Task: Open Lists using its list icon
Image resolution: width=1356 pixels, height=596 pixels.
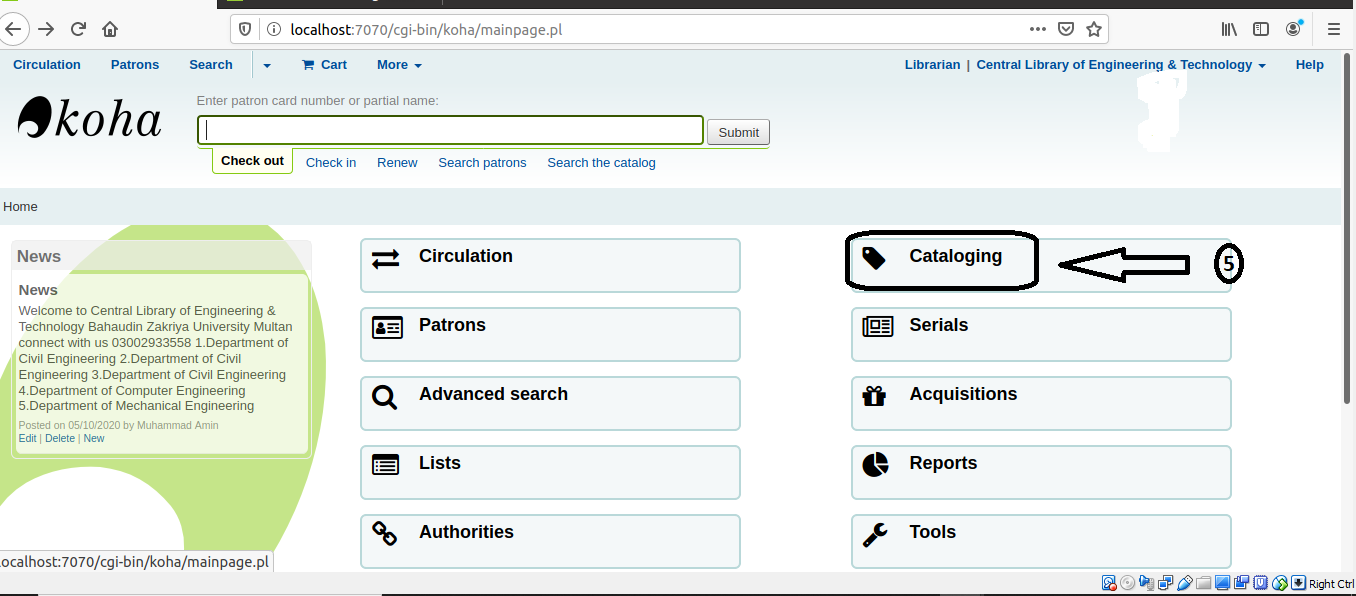Action: tap(384, 465)
